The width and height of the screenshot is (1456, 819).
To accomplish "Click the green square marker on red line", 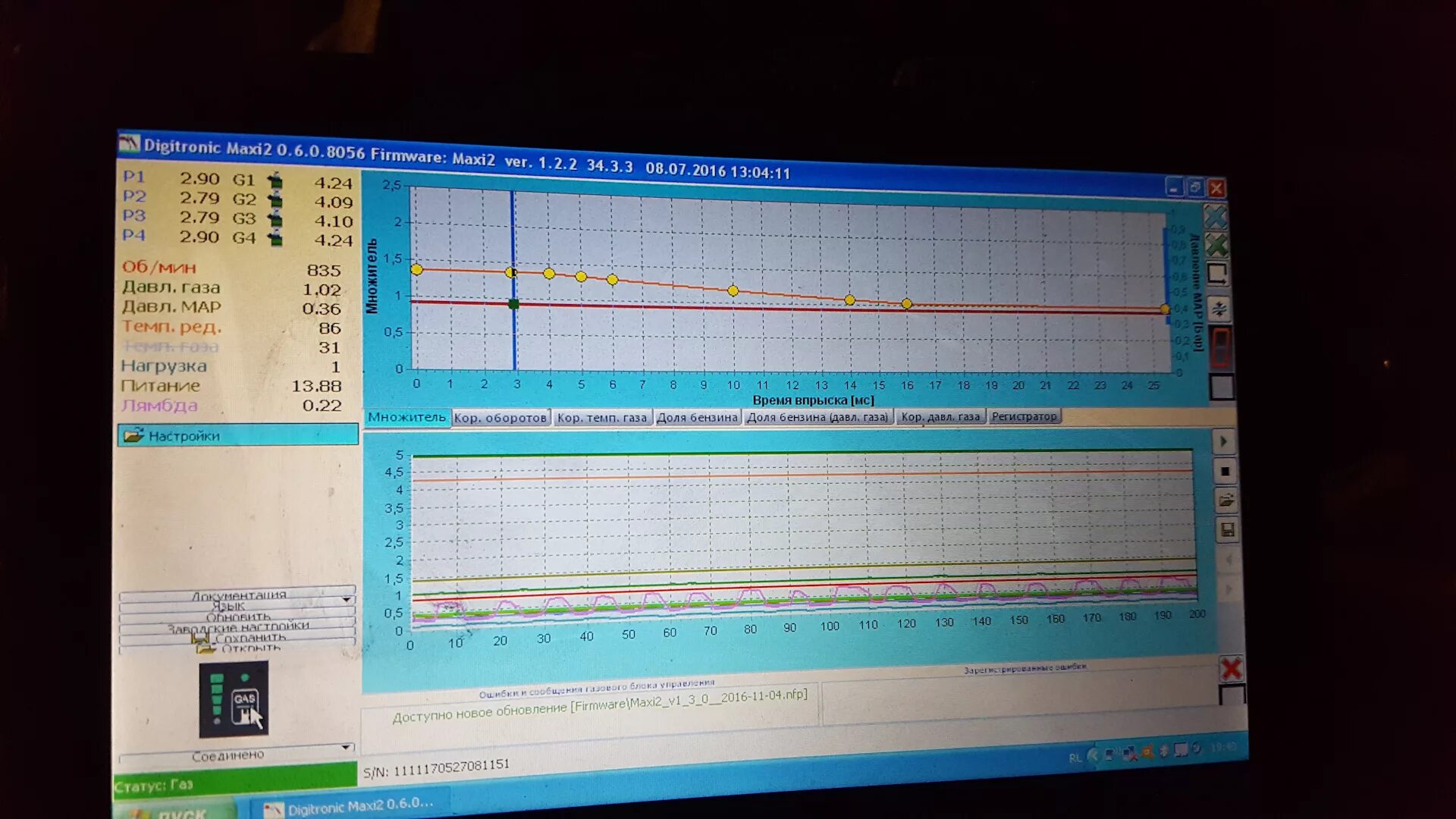I will coord(513,304).
